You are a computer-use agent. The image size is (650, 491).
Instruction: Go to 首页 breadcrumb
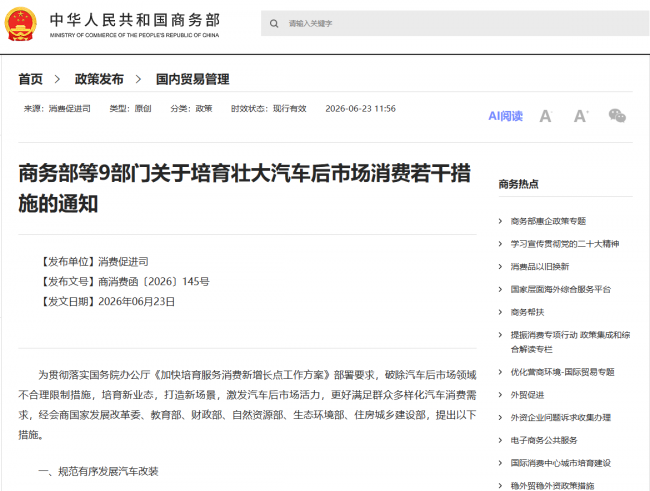tap(31, 79)
